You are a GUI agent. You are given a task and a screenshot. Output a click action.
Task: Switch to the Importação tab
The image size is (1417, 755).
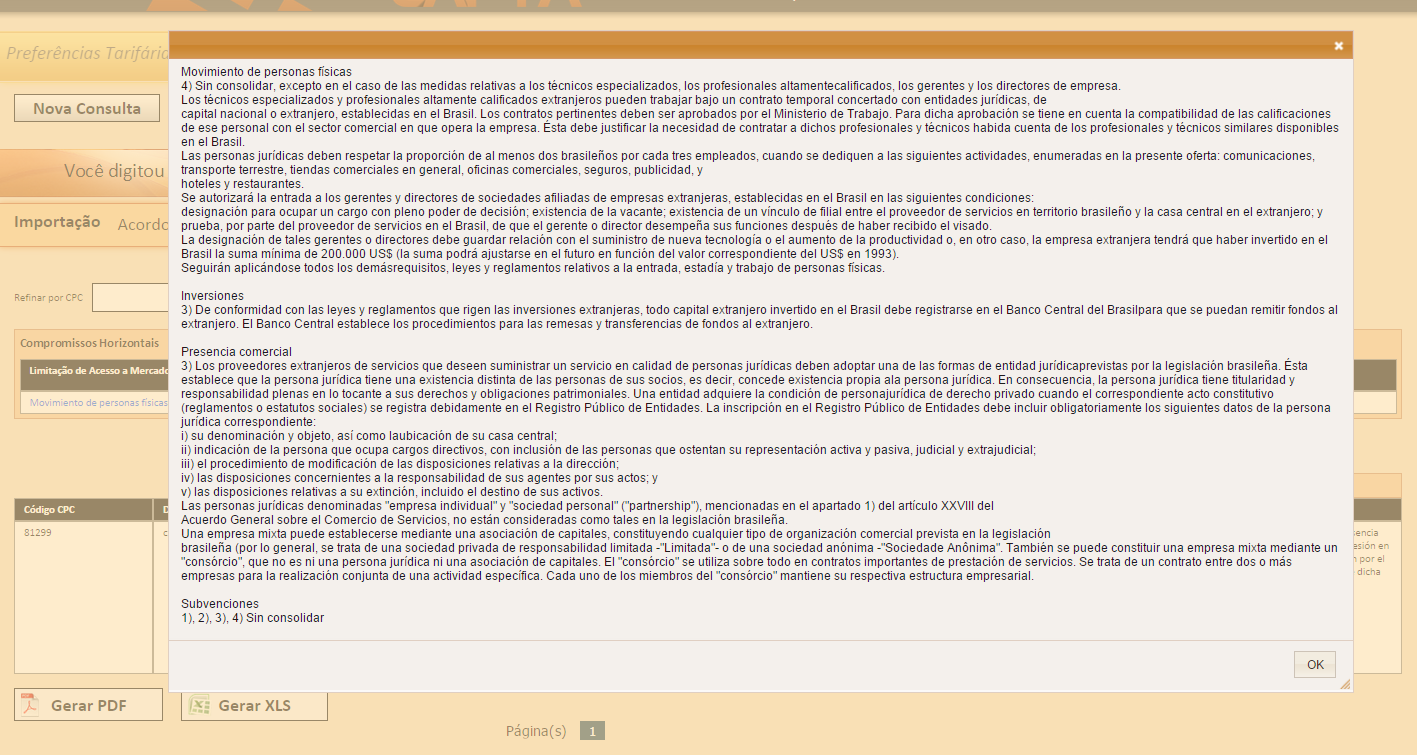click(57, 222)
